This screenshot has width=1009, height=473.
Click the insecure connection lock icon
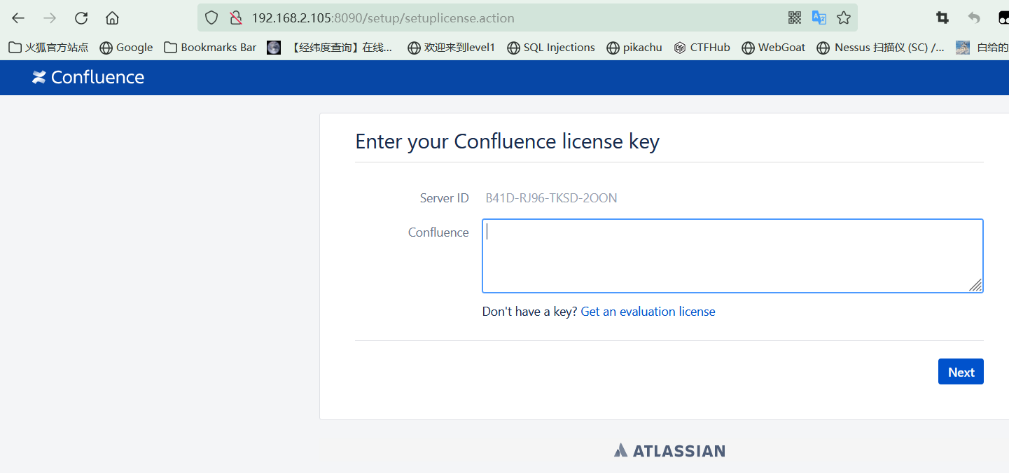click(x=236, y=17)
